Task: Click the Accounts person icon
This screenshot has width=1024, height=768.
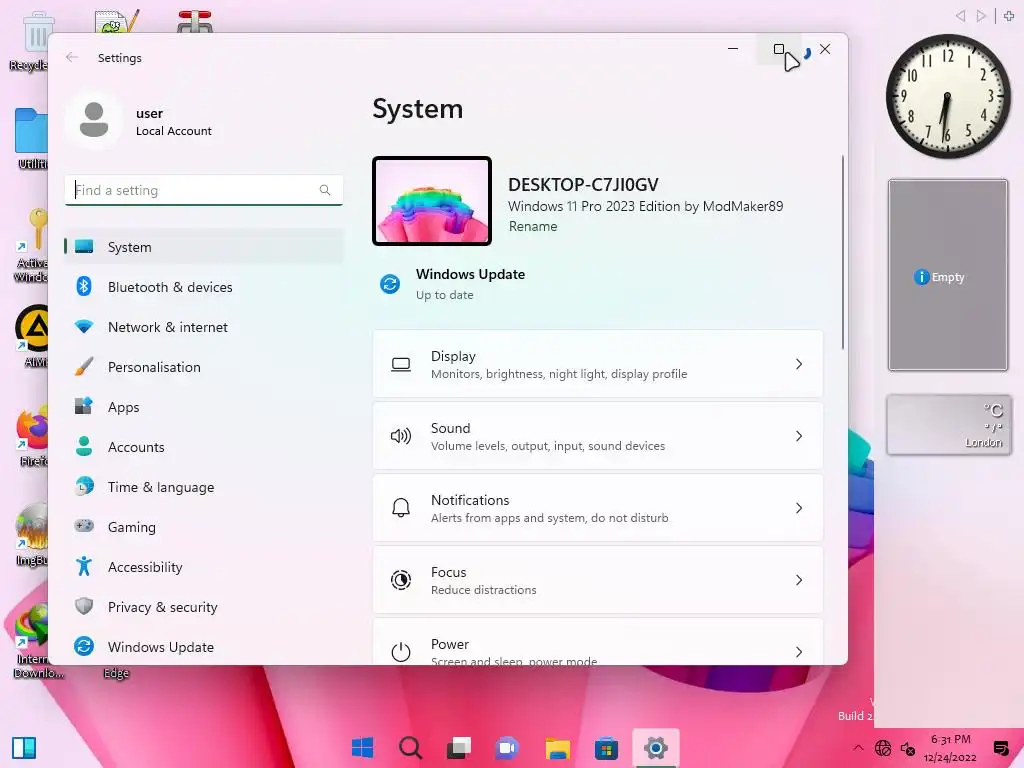Action: click(x=84, y=446)
